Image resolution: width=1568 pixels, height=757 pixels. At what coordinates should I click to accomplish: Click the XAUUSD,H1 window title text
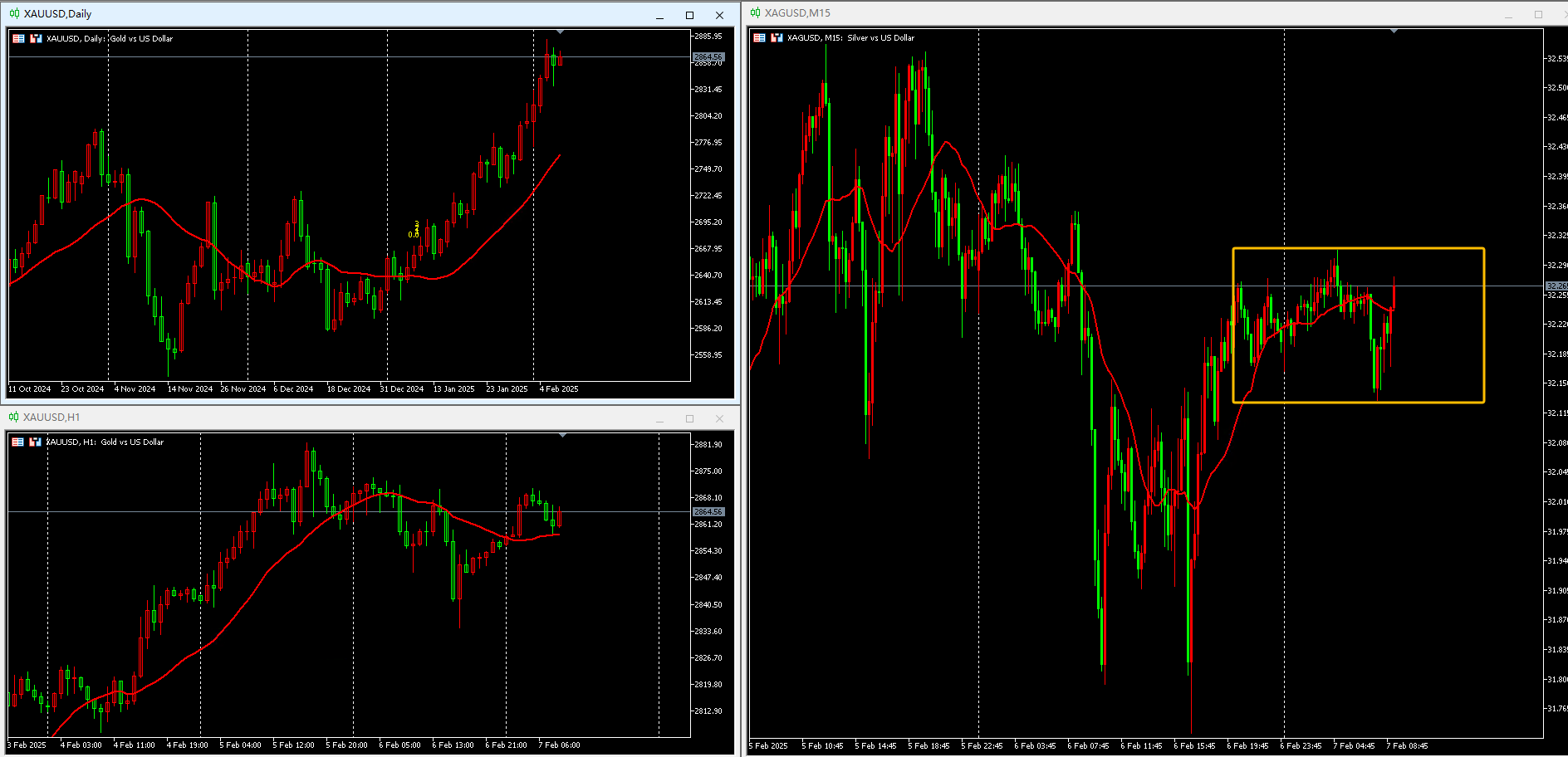pyautogui.click(x=51, y=418)
